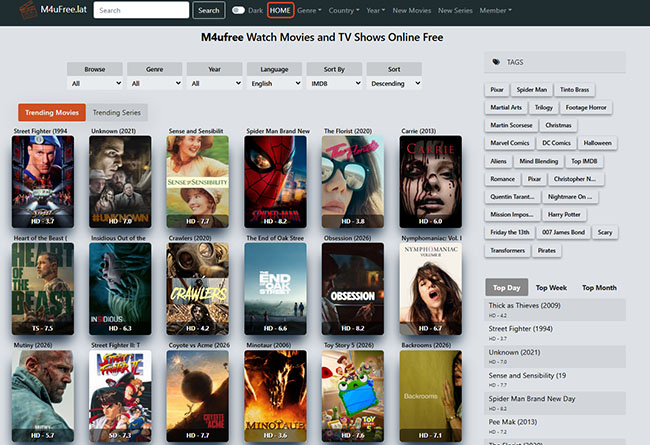Click the tags icon in TAGS header
Image resolution: width=650 pixels, height=445 pixels.
496,62
